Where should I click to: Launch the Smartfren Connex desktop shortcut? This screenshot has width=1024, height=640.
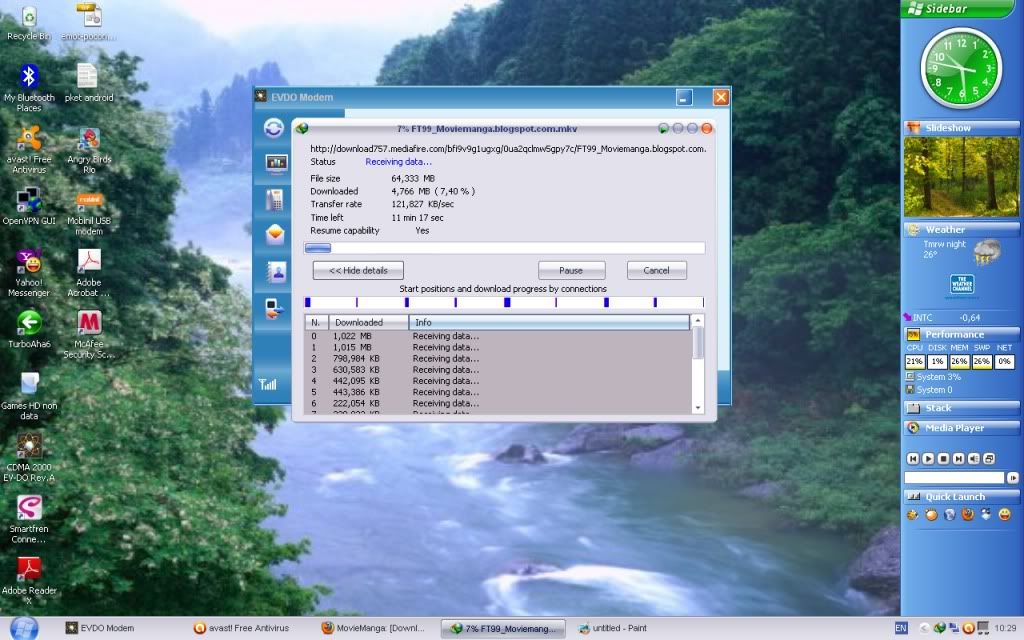29,519
